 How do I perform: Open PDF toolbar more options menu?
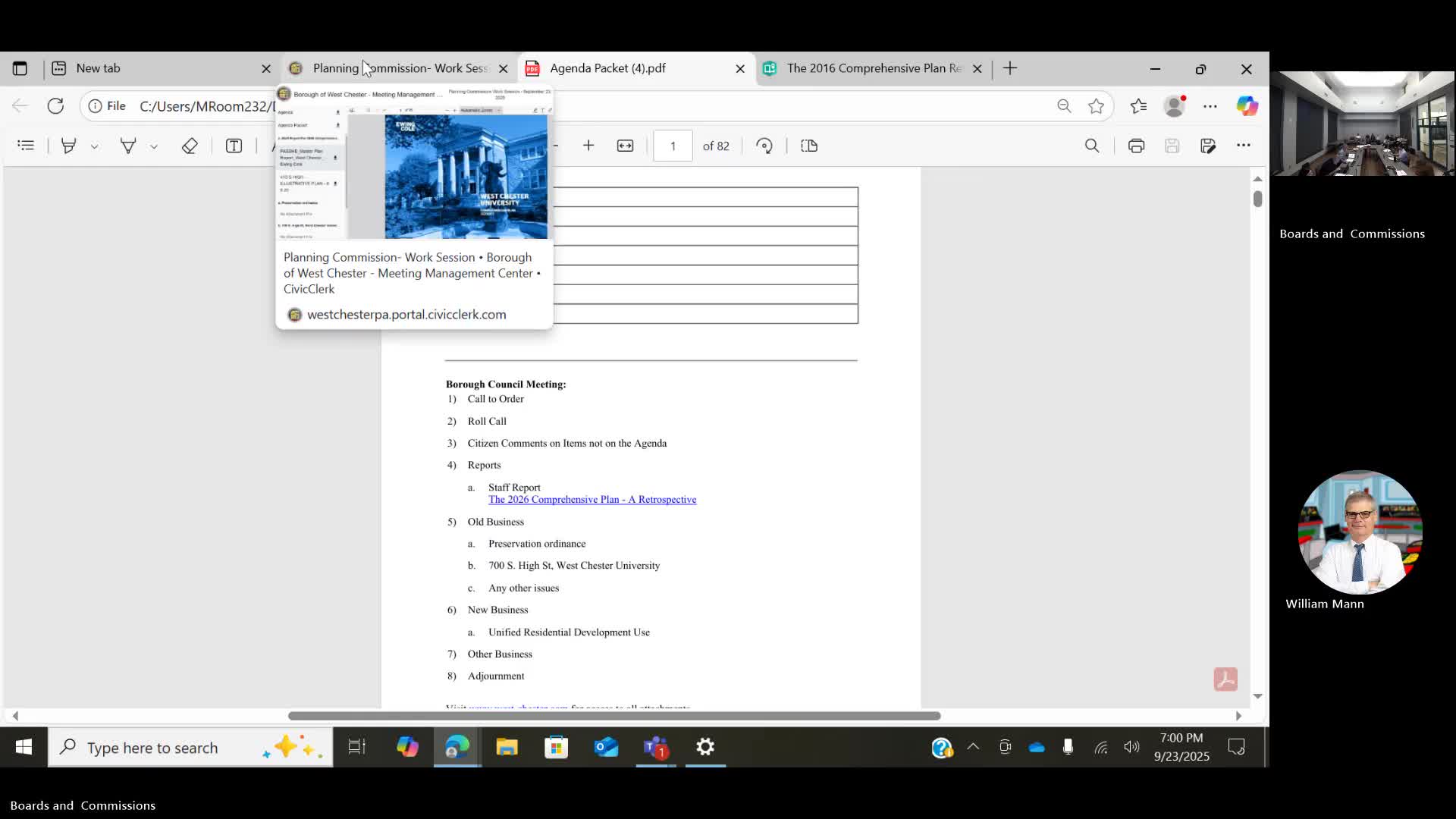click(x=1244, y=146)
